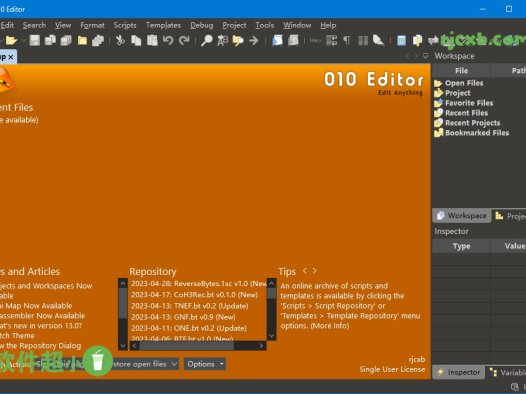526x394 pixels.
Task: Click the yellow Close File folder icon
Action: (x=82, y=41)
